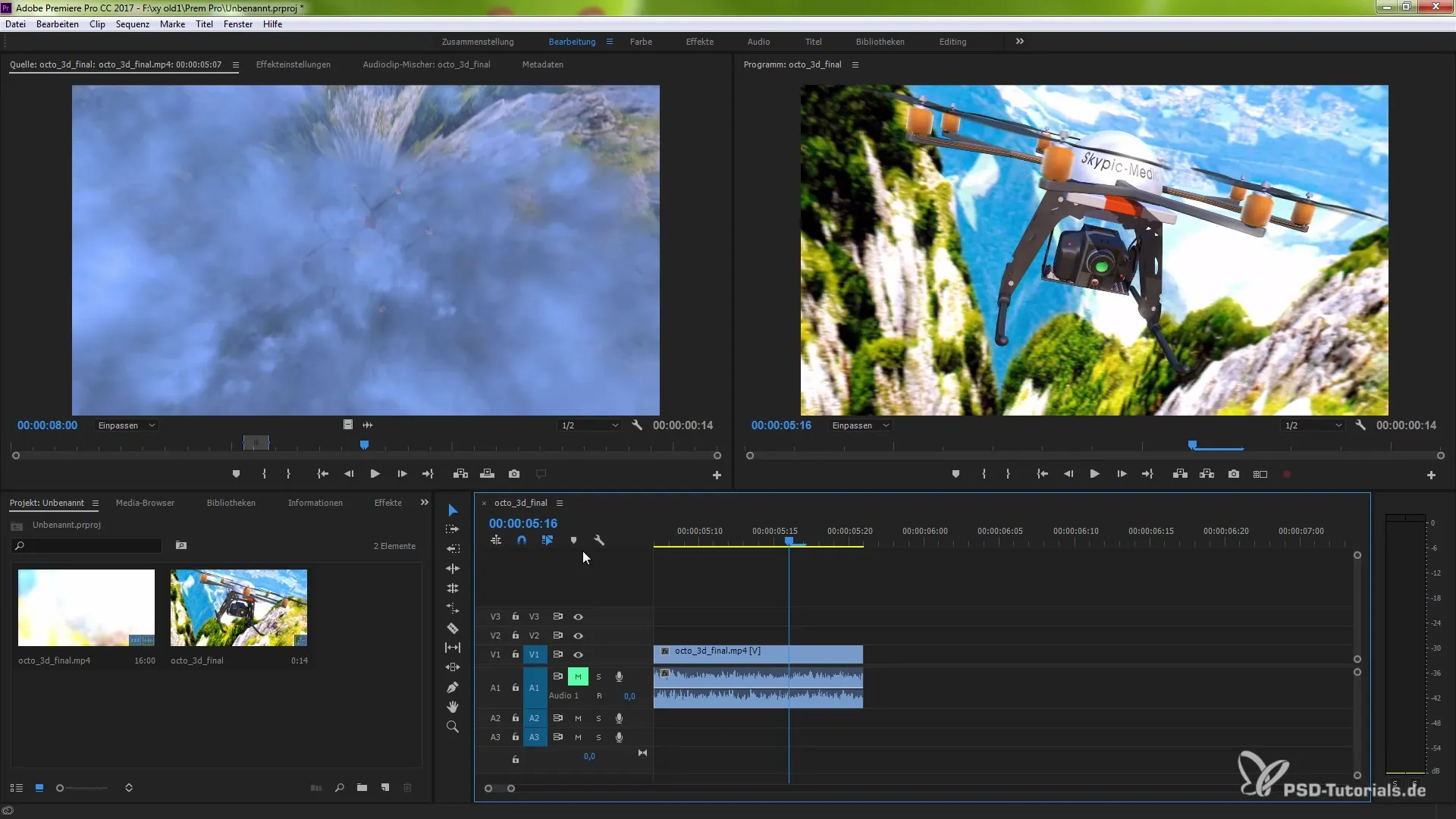
Task: Click Insert button in Source monitor
Action: (x=460, y=474)
